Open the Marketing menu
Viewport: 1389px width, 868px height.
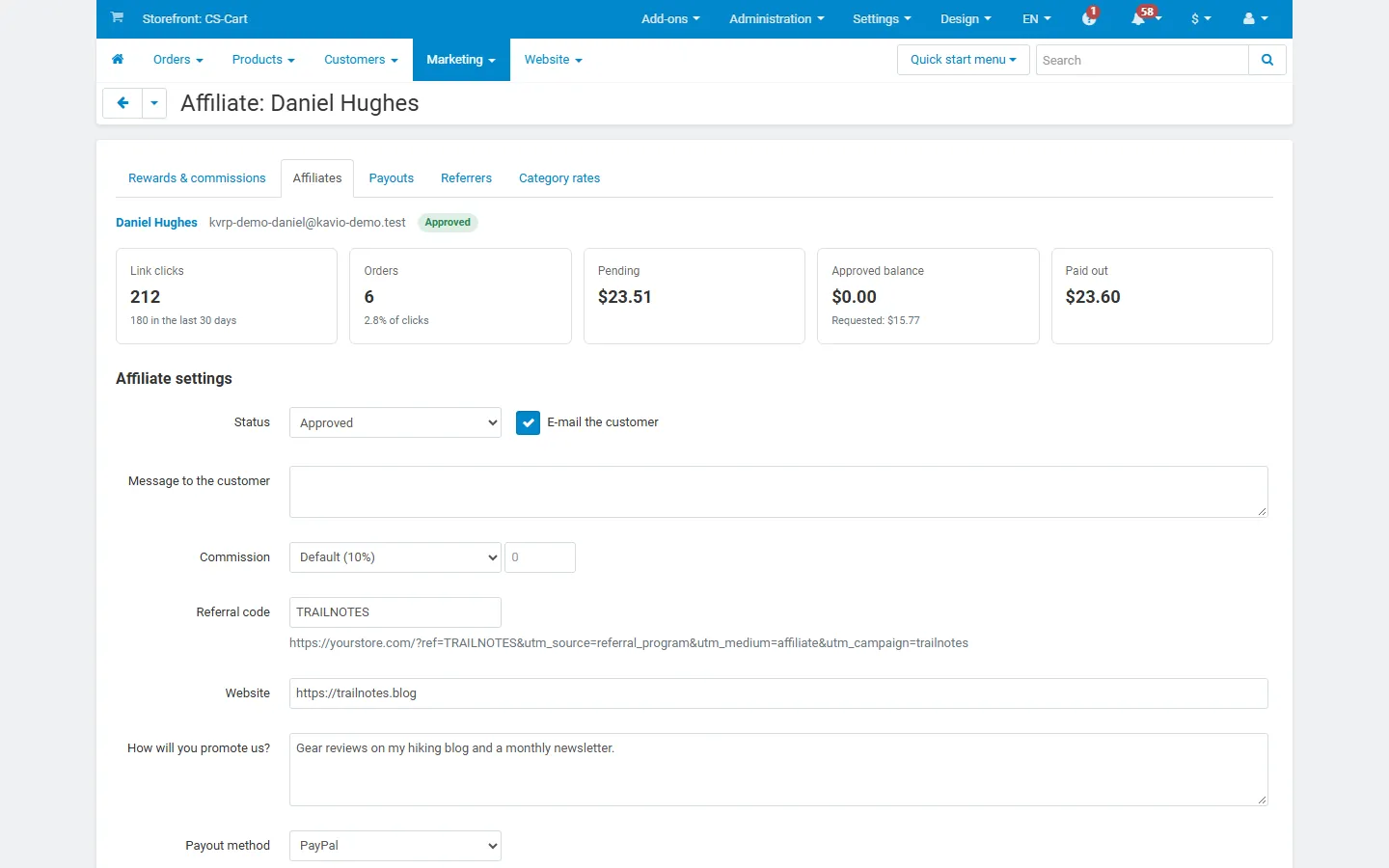(x=461, y=60)
